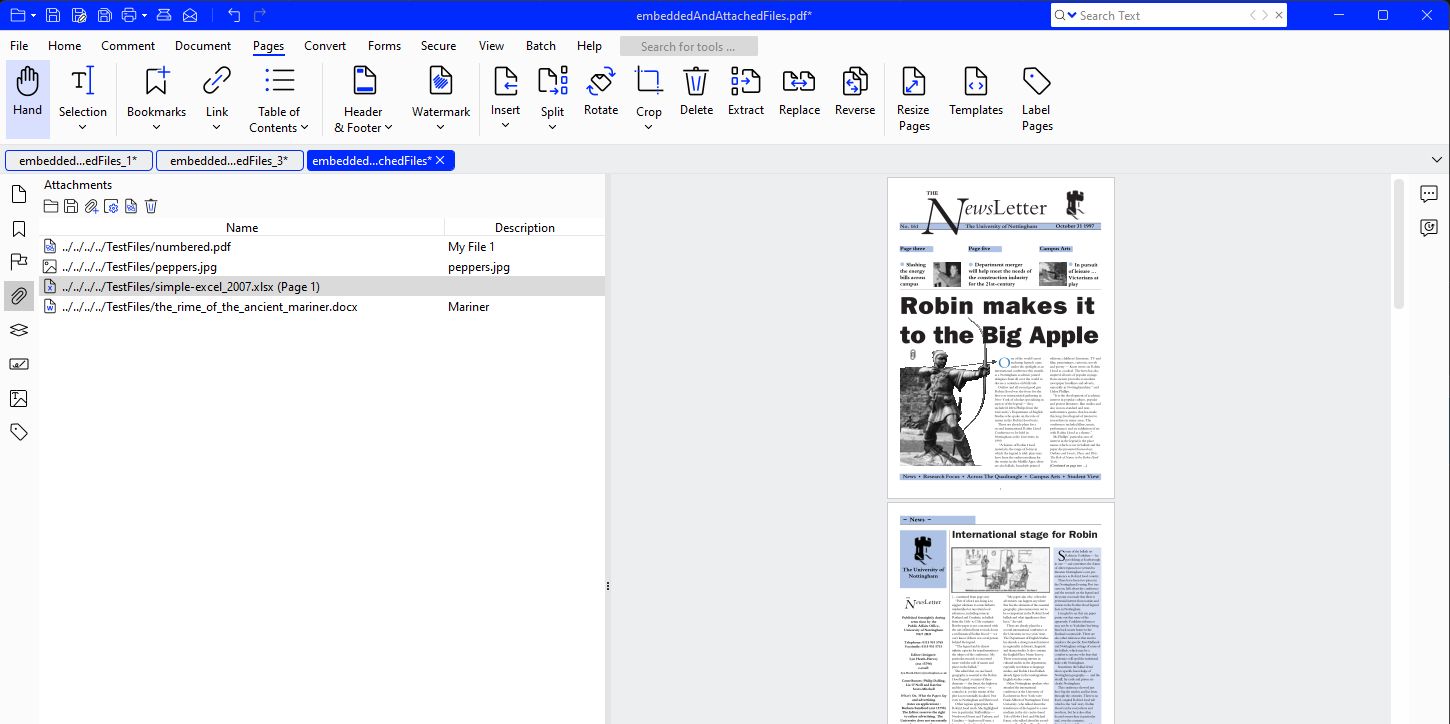1450x724 pixels.
Task: Open the Forms ribbon tab
Action: pyautogui.click(x=384, y=46)
